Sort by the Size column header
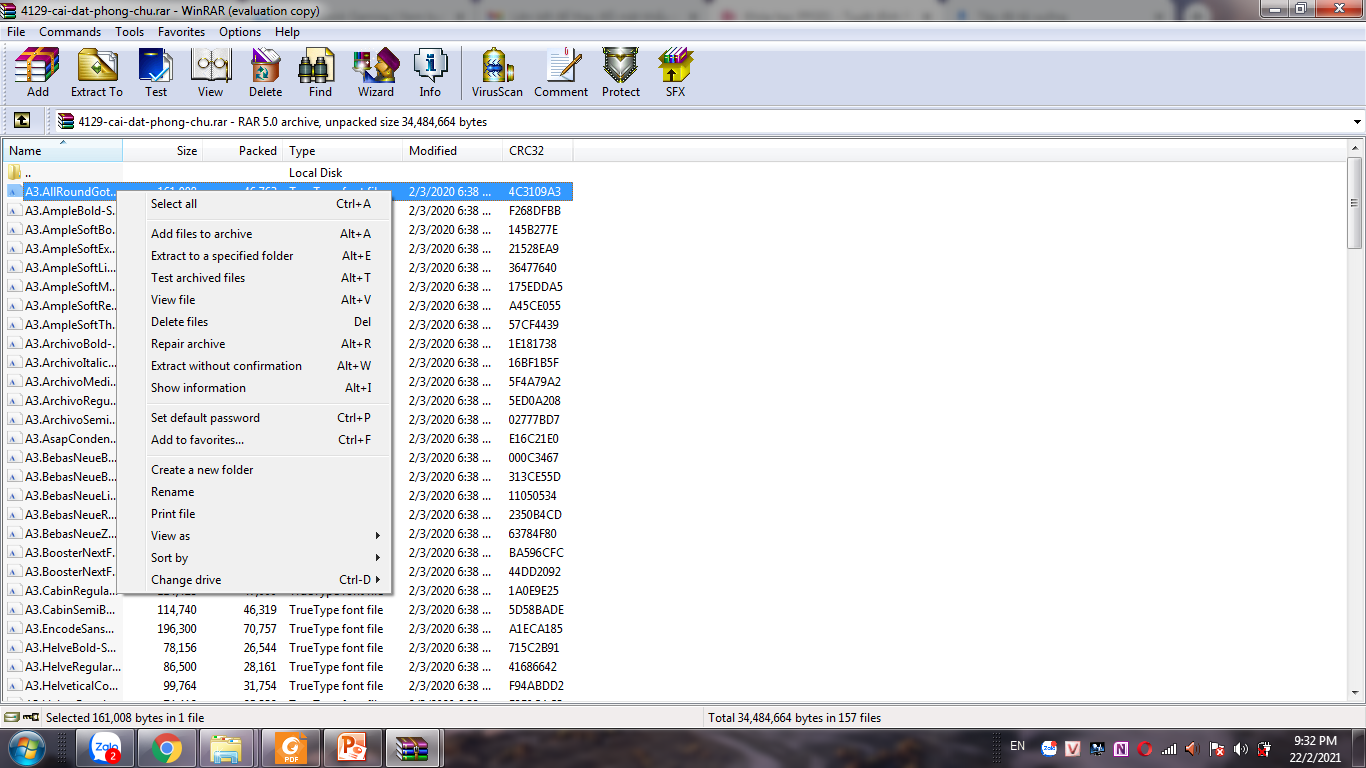The image size is (1366, 768). click(163, 151)
